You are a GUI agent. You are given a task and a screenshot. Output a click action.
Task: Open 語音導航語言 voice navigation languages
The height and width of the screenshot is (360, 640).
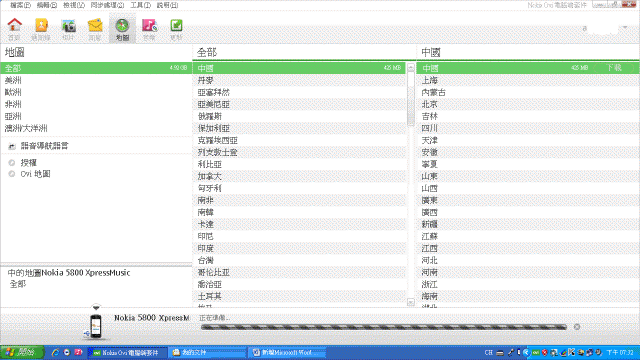(x=44, y=146)
